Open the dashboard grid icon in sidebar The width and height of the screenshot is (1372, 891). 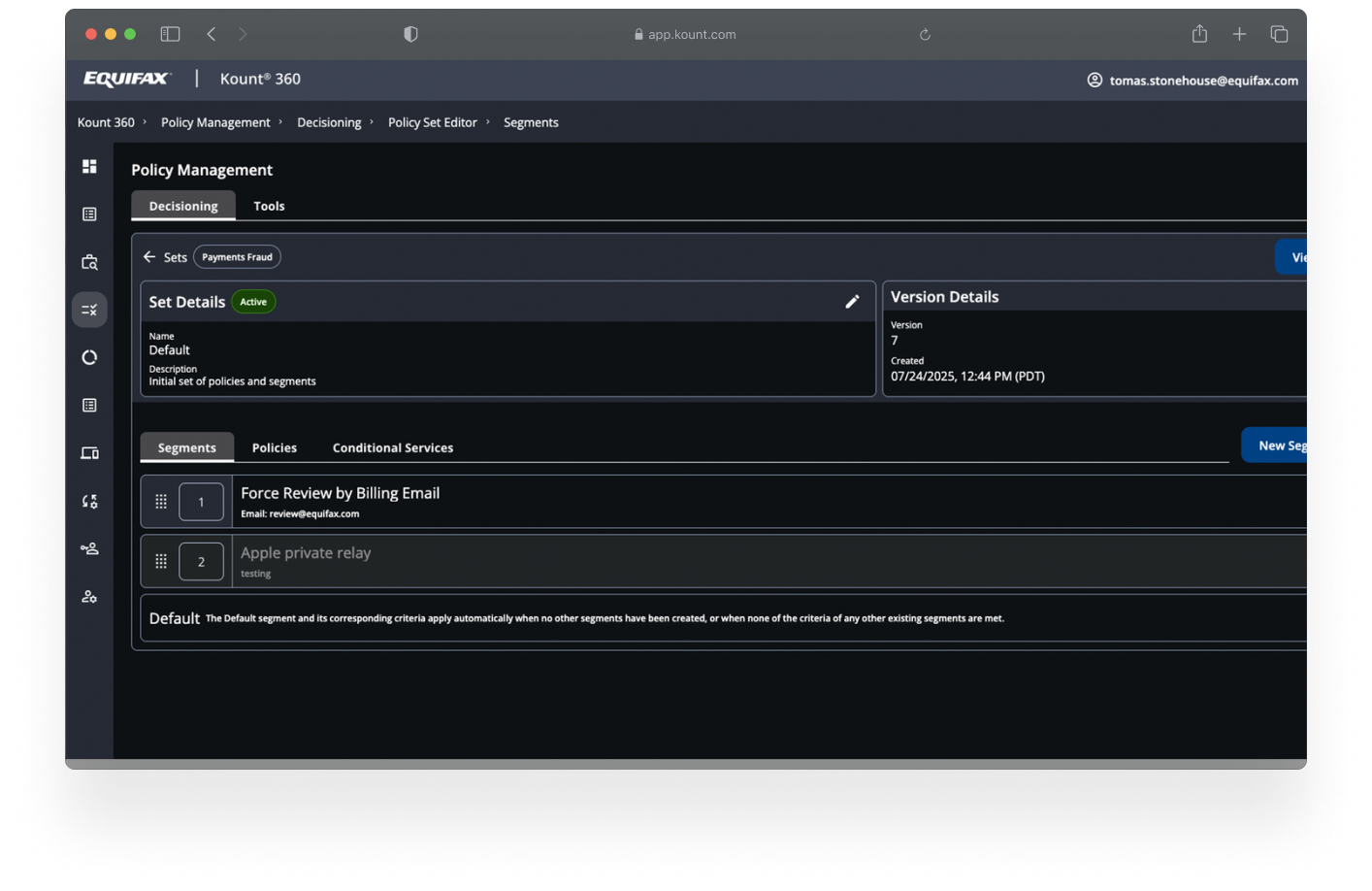[89, 166]
